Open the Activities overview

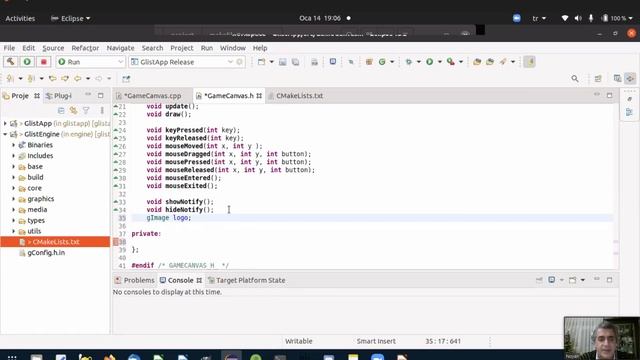(x=20, y=18)
